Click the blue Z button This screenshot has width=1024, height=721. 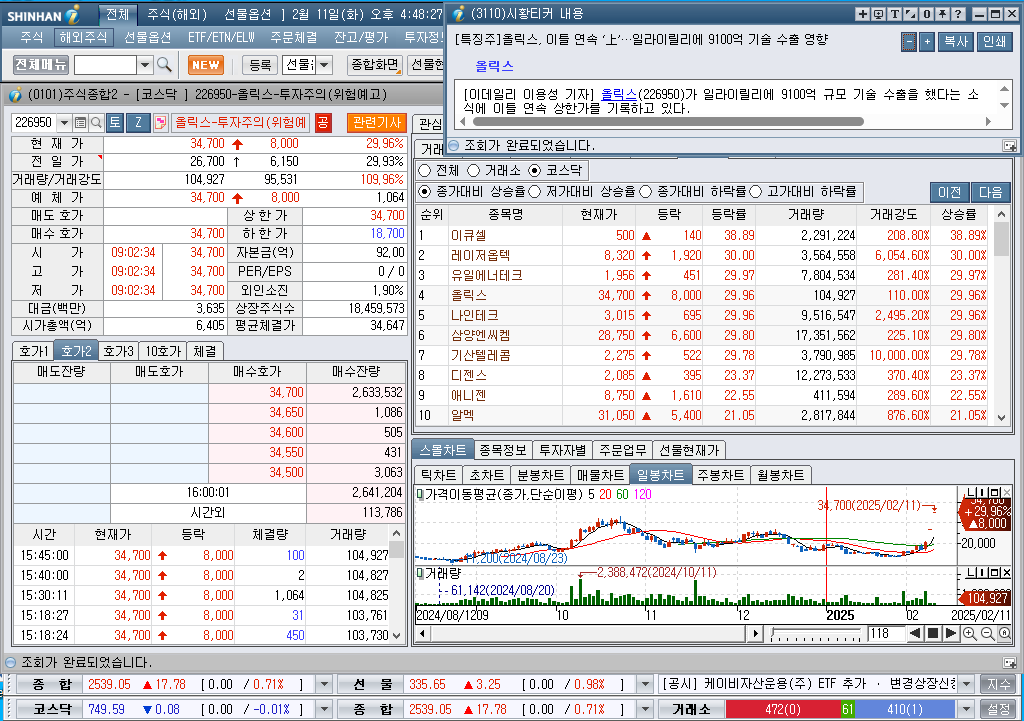click(138, 123)
